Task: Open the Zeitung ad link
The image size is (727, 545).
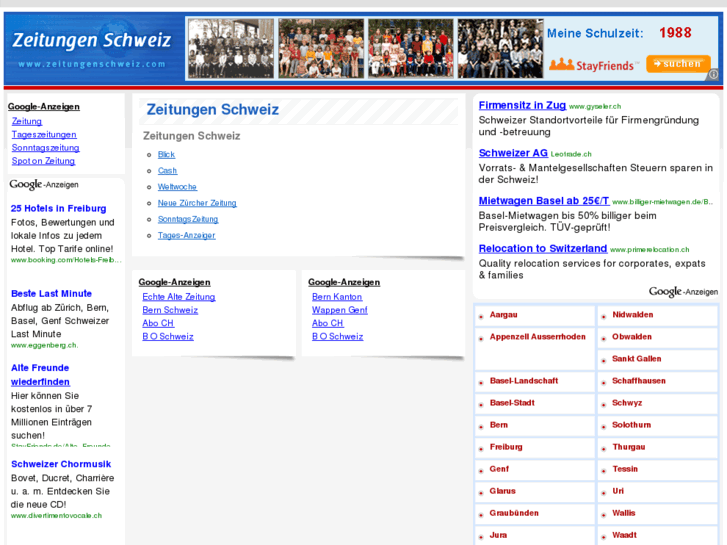Action: tap(26, 121)
